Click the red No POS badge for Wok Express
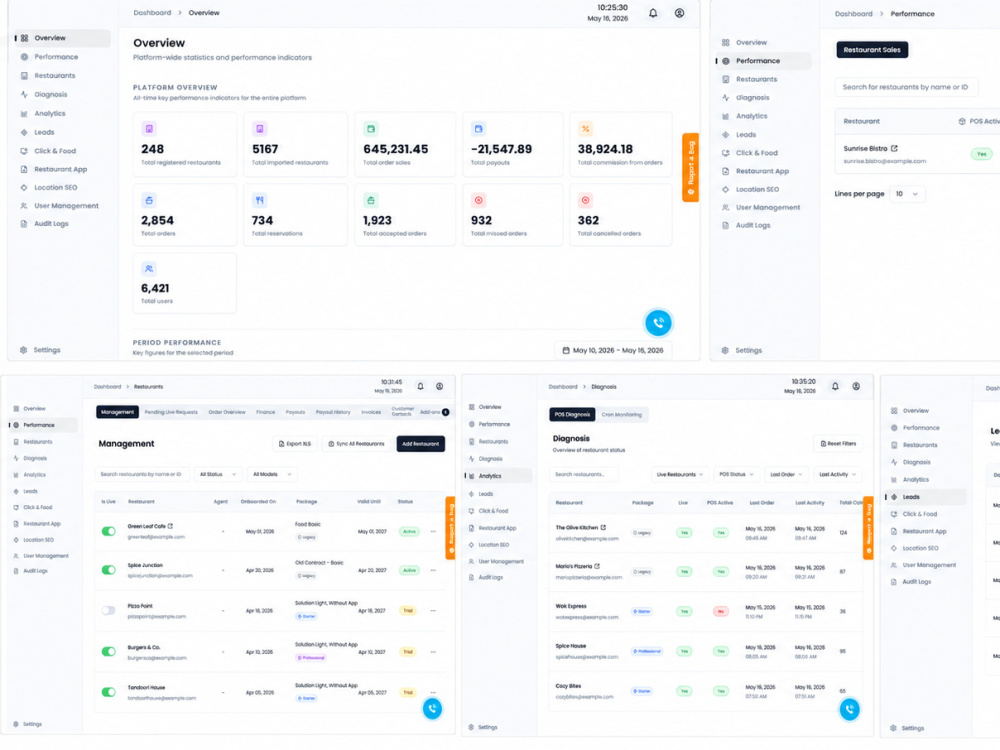The image size is (1000, 750). [721, 612]
